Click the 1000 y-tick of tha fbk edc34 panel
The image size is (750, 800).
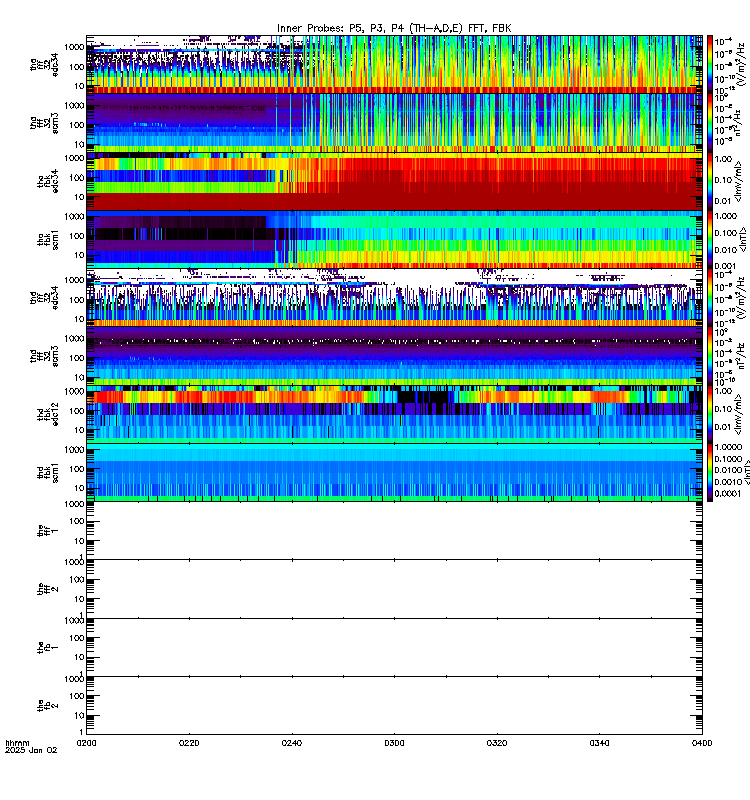74,158
